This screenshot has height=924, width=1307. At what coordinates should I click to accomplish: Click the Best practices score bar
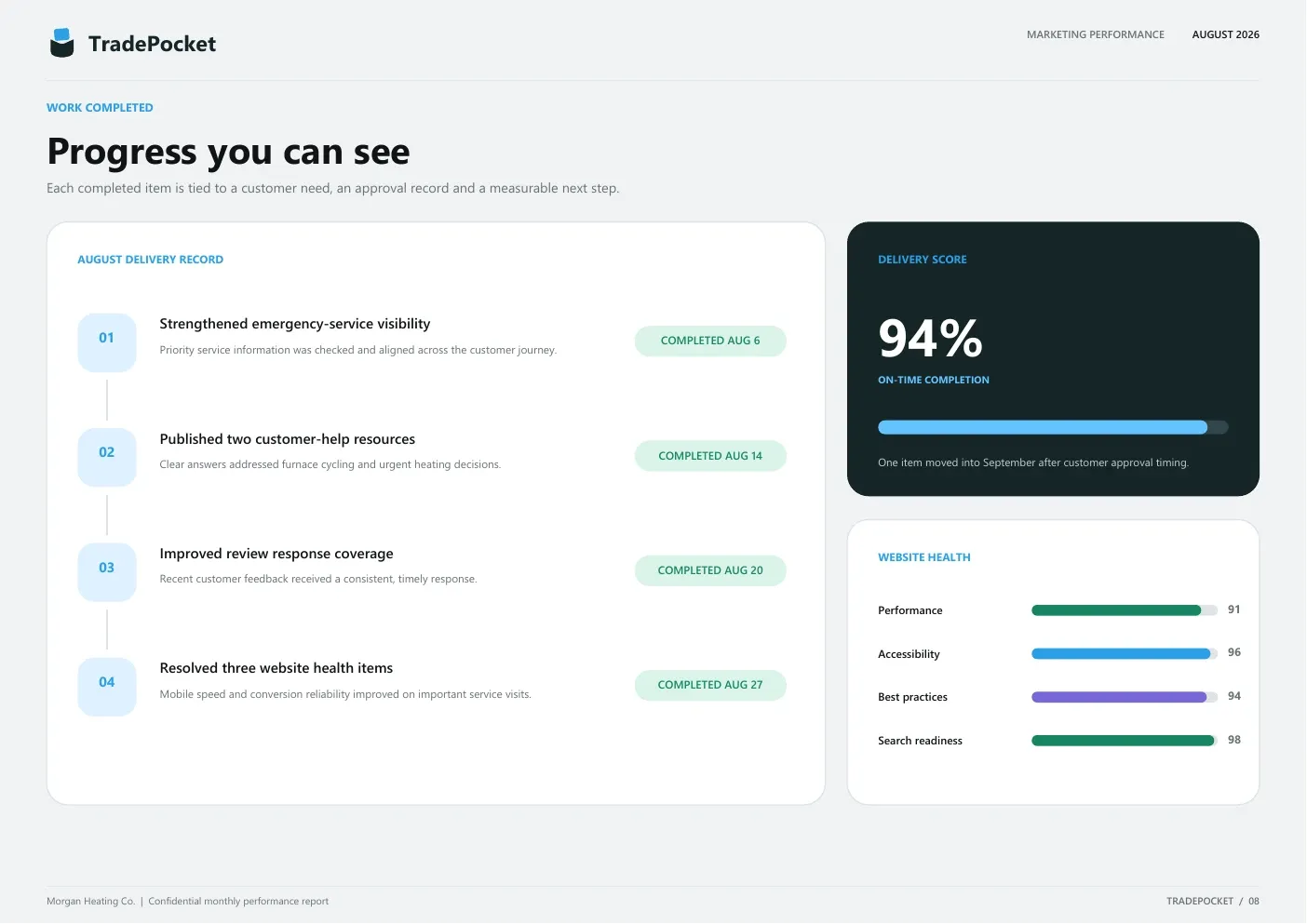(x=1125, y=697)
